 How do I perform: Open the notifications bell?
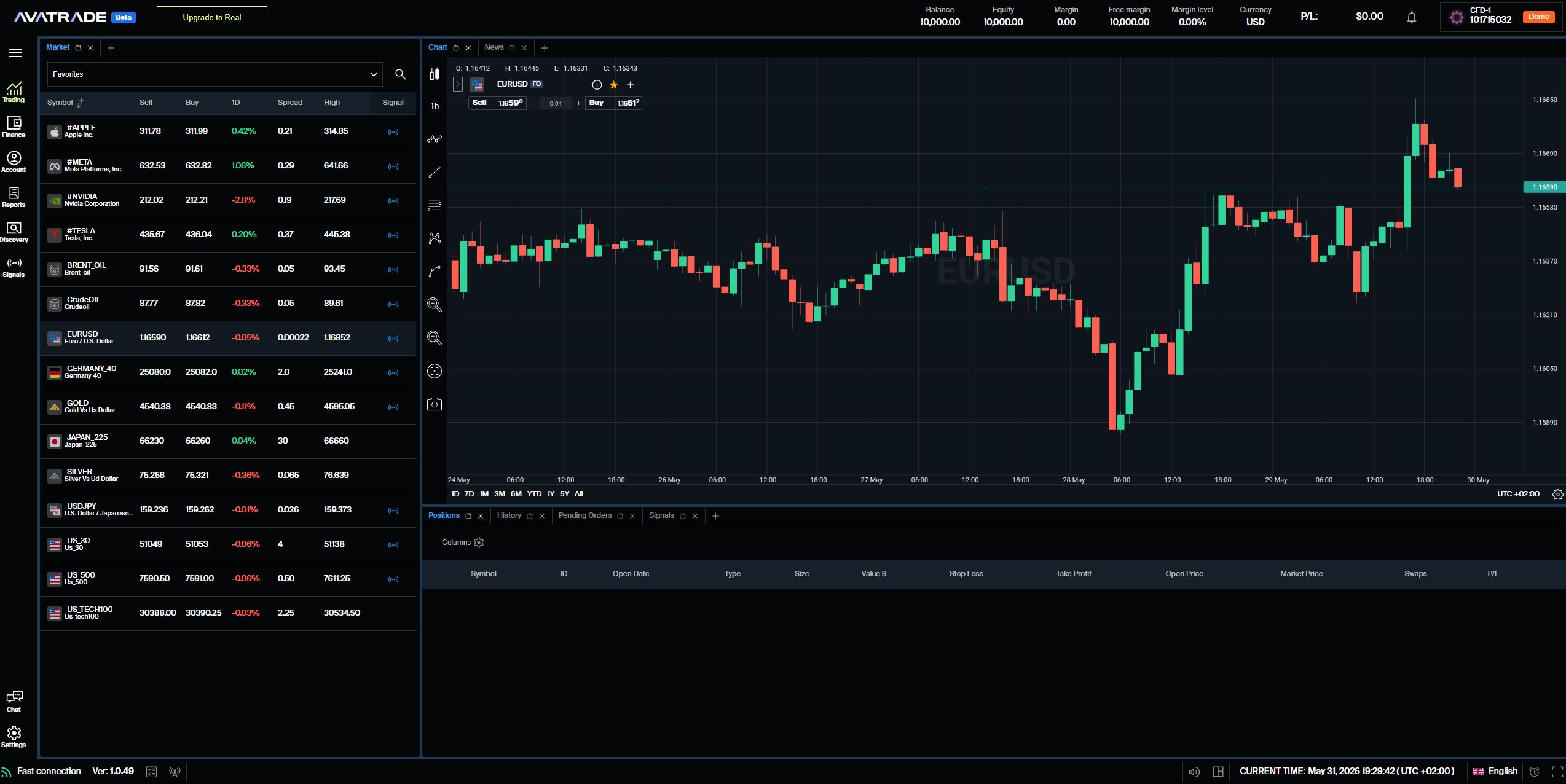(1412, 17)
